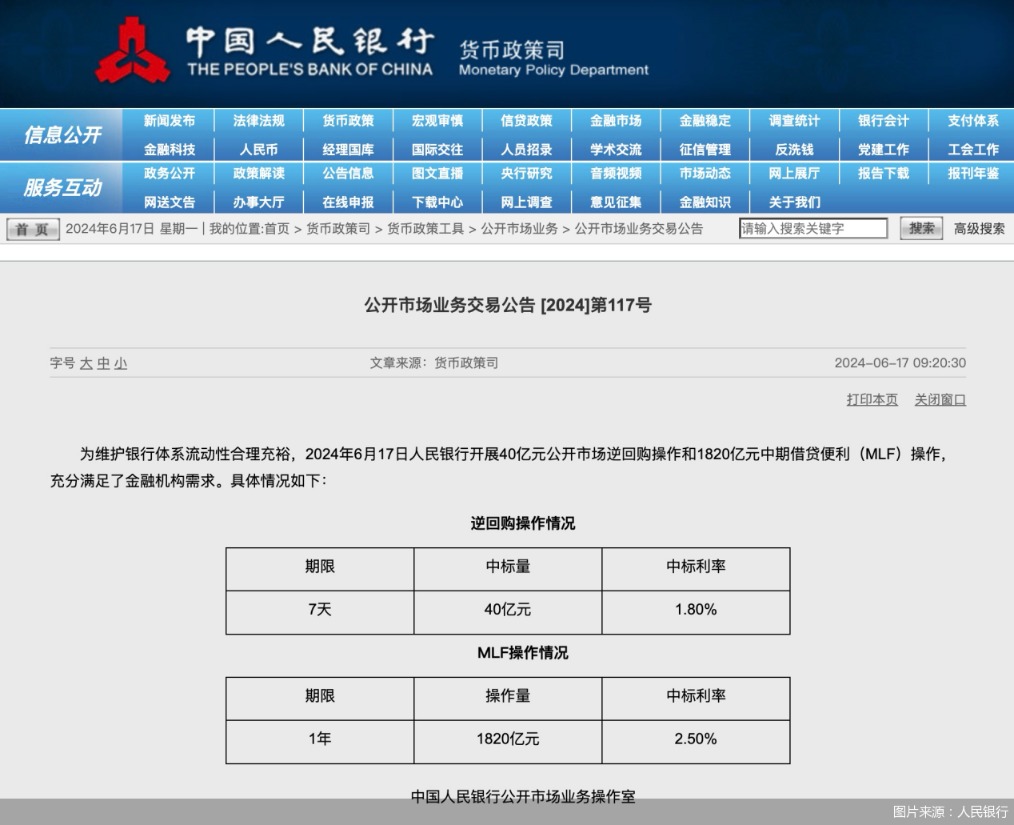
Task: Focus the search keyword input field
Action: [813, 228]
